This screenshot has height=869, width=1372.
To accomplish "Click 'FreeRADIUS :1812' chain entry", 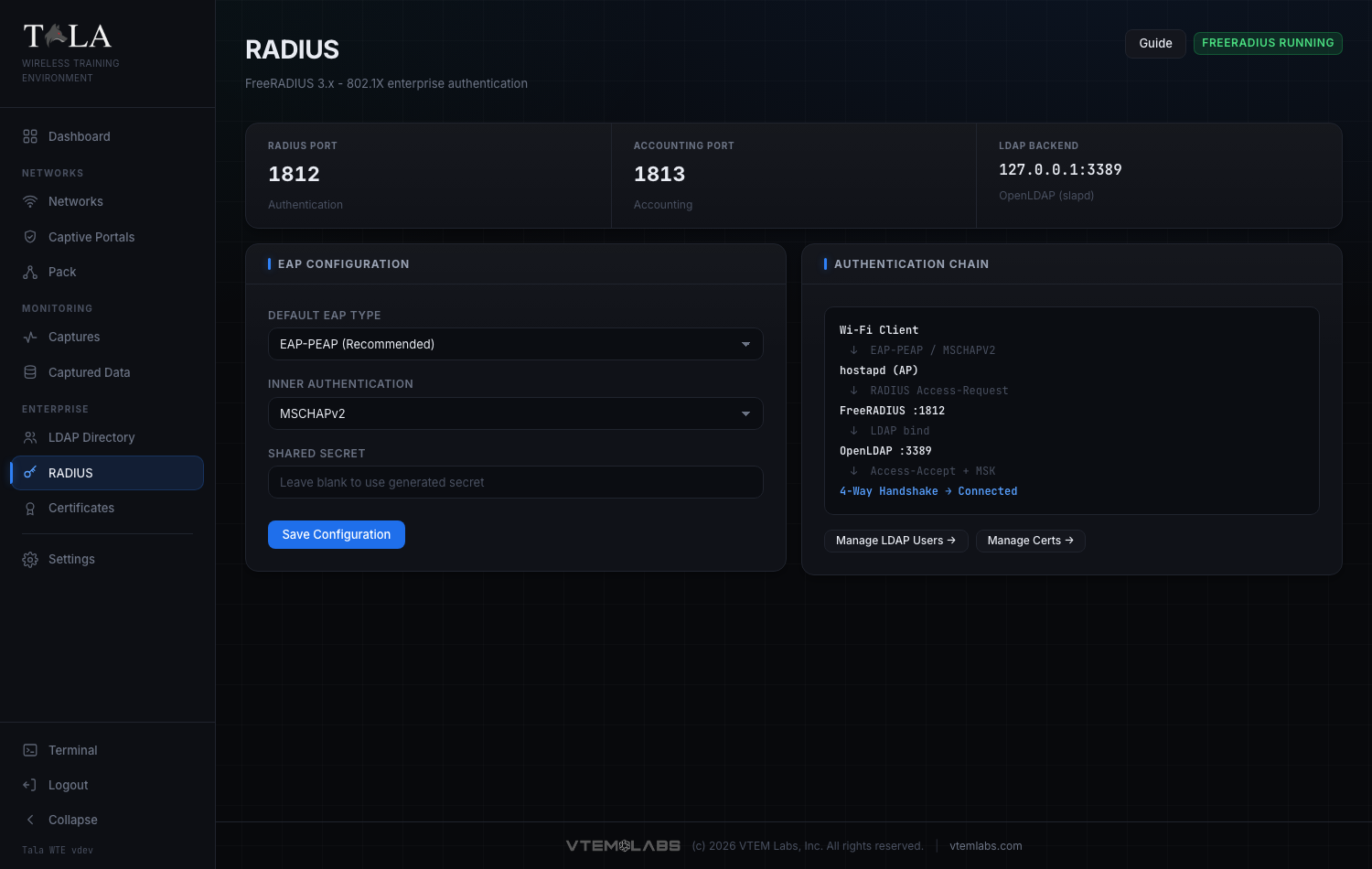I will 892,411.
